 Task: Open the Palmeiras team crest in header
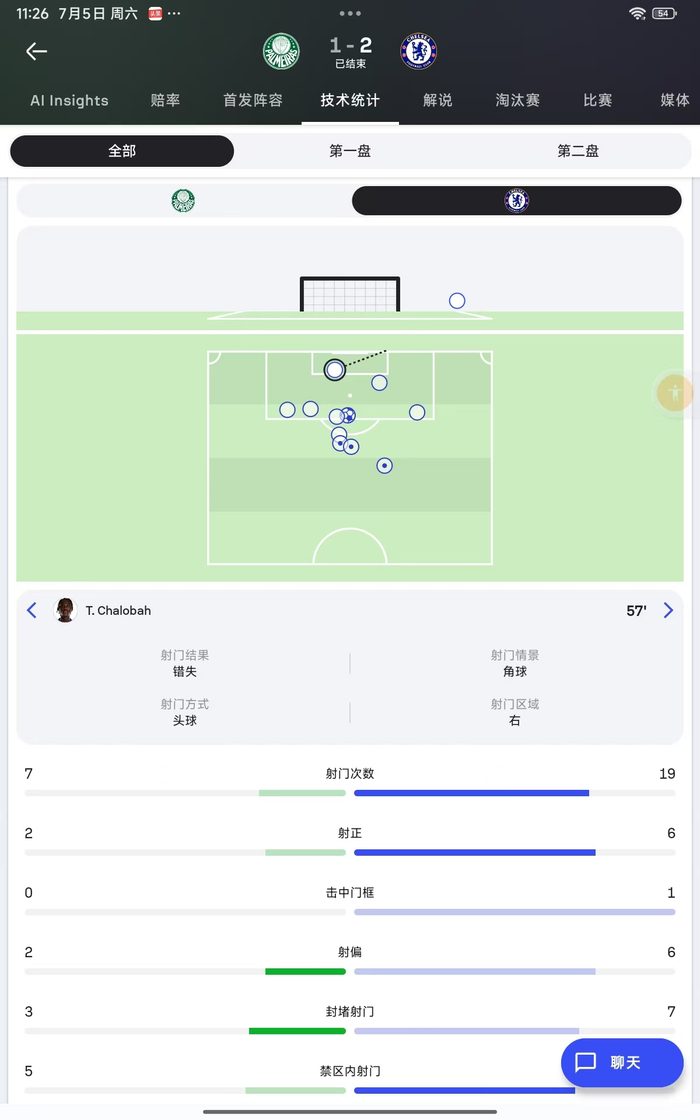(x=281, y=52)
